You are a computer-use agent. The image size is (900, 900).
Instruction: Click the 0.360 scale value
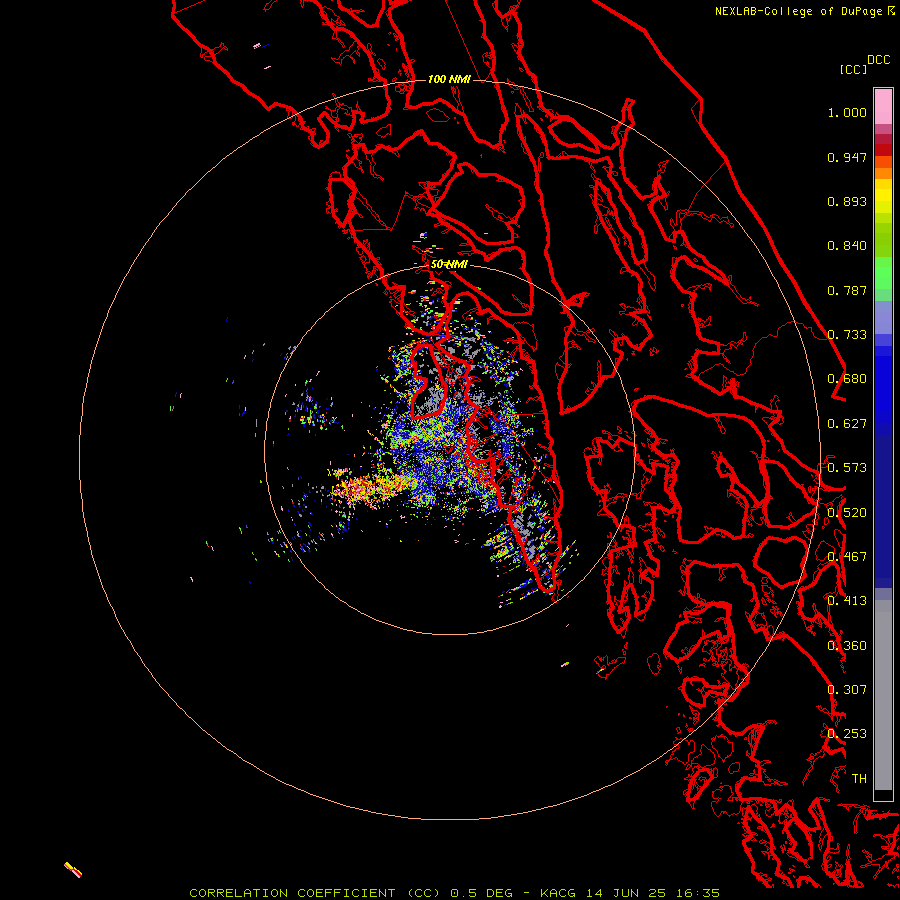(847, 646)
